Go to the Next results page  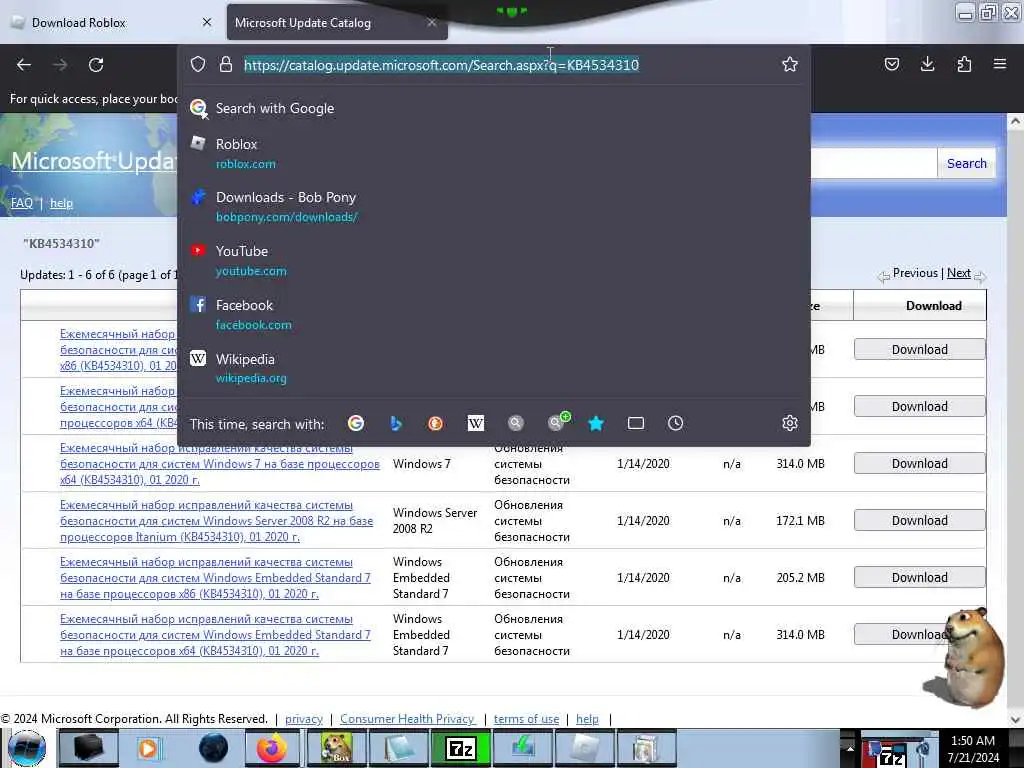click(958, 273)
